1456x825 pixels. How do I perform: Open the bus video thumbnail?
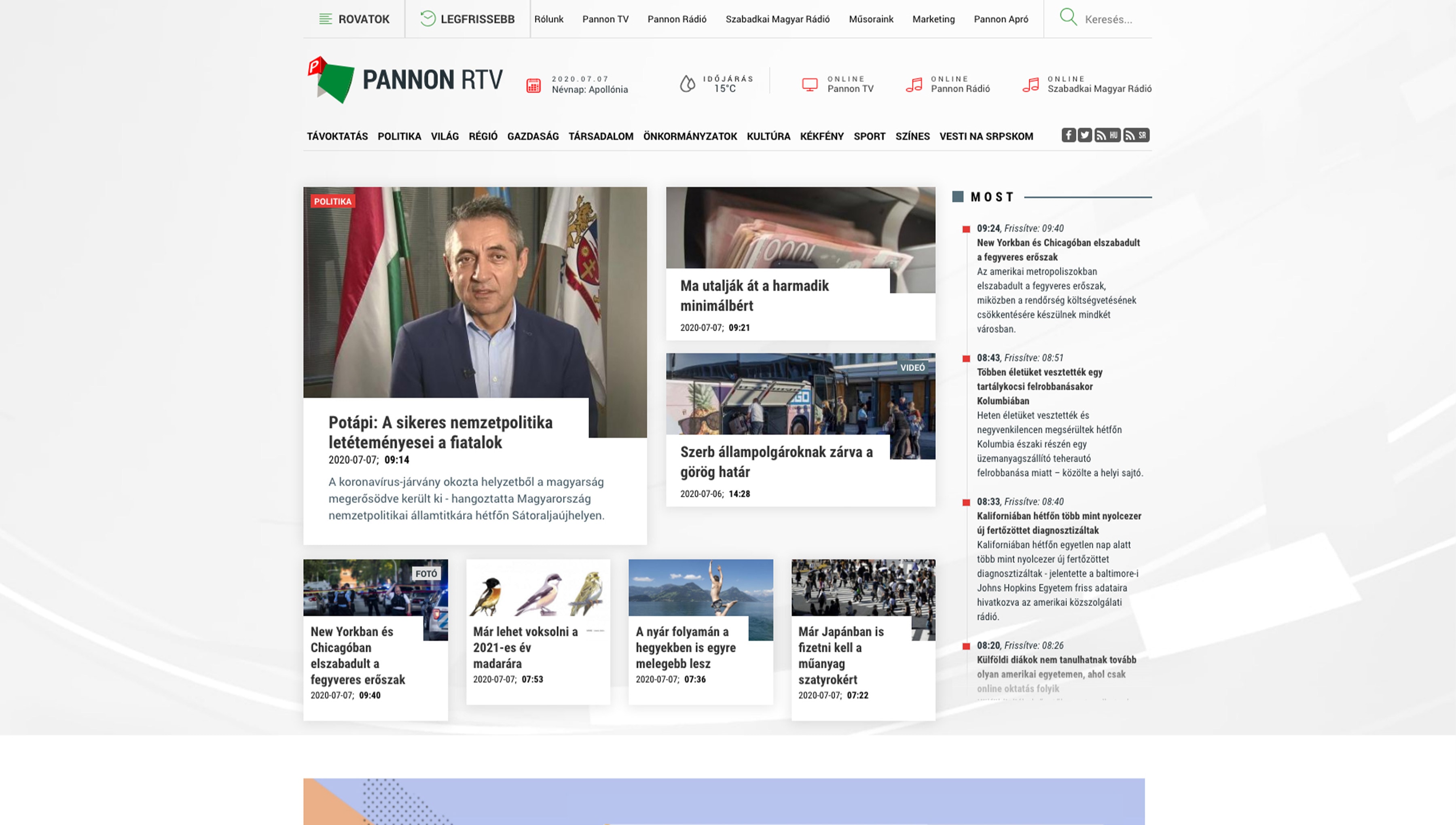pyautogui.click(x=800, y=394)
